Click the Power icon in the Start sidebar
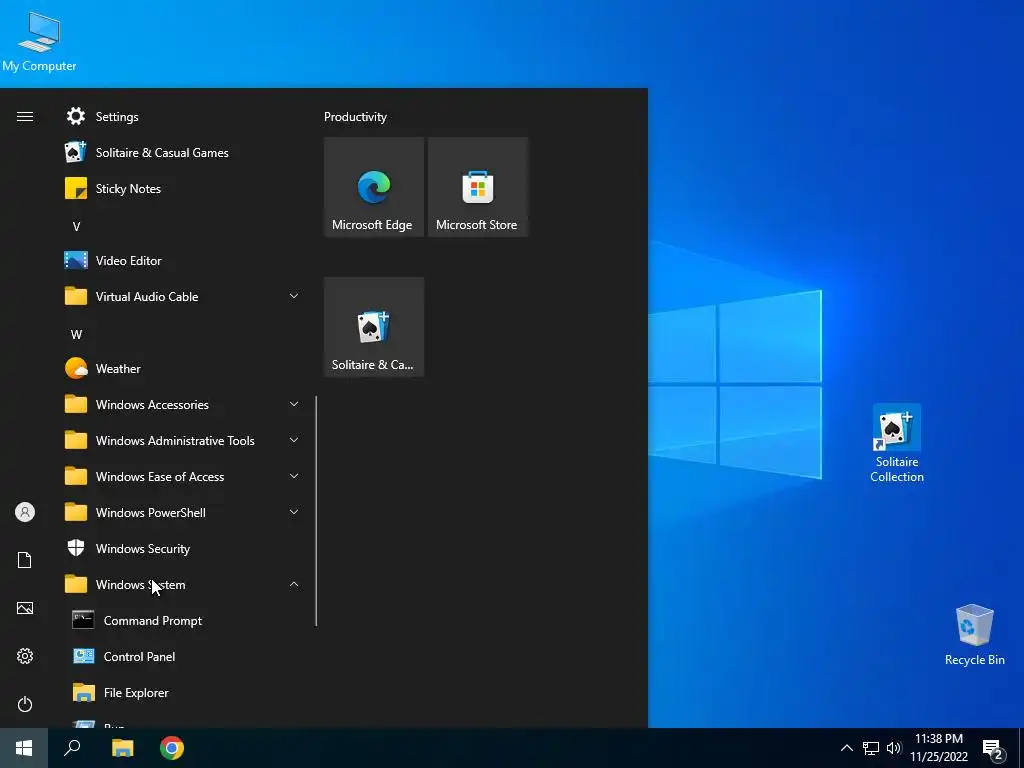The width and height of the screenshot is (1024, 768). (25, 704)
